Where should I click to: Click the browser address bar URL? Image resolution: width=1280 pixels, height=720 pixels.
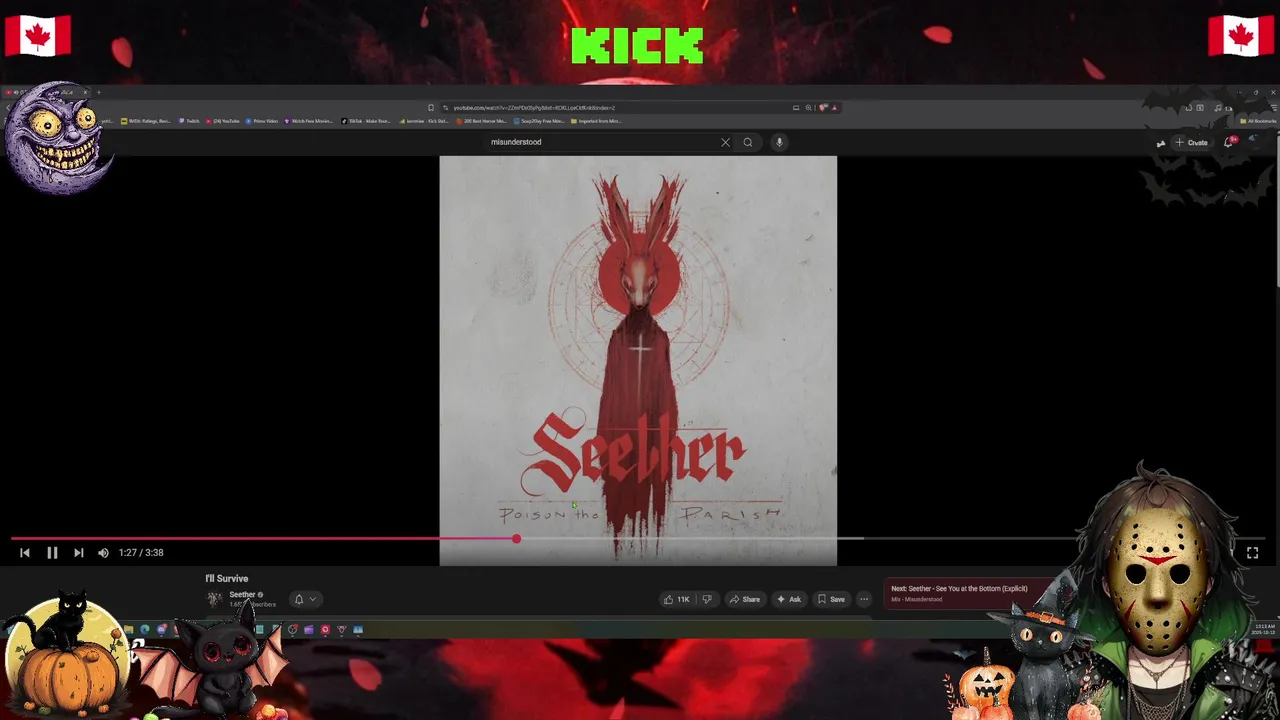[534, 108]
